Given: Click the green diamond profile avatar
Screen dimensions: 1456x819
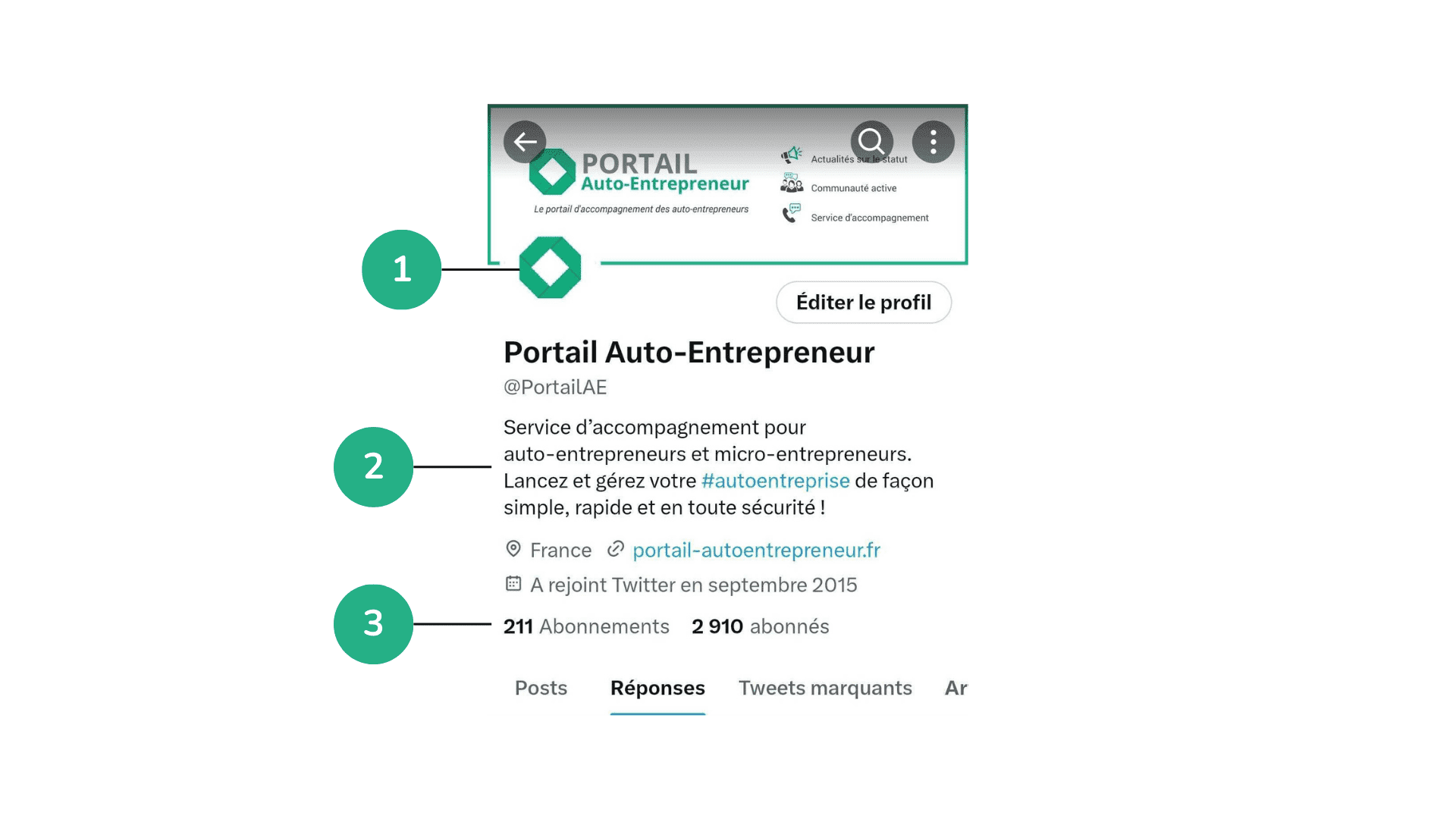Looking at the screenshot, I should click(x=550, y=268).
